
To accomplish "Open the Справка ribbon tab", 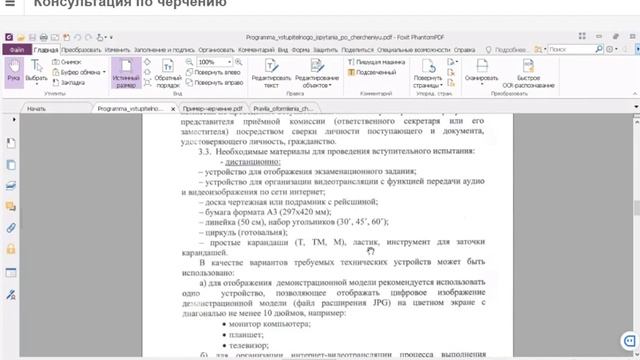I will pos(464,50).
